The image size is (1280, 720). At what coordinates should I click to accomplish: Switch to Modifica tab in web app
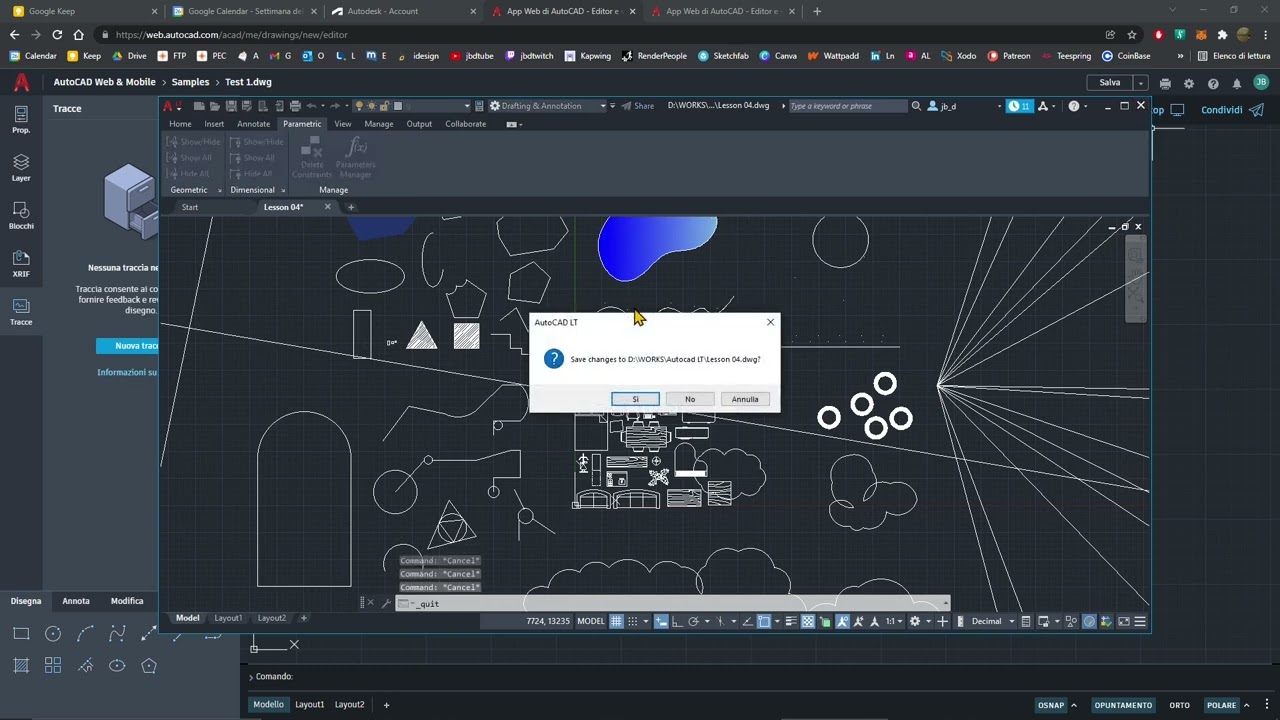[x=127, y=601]
